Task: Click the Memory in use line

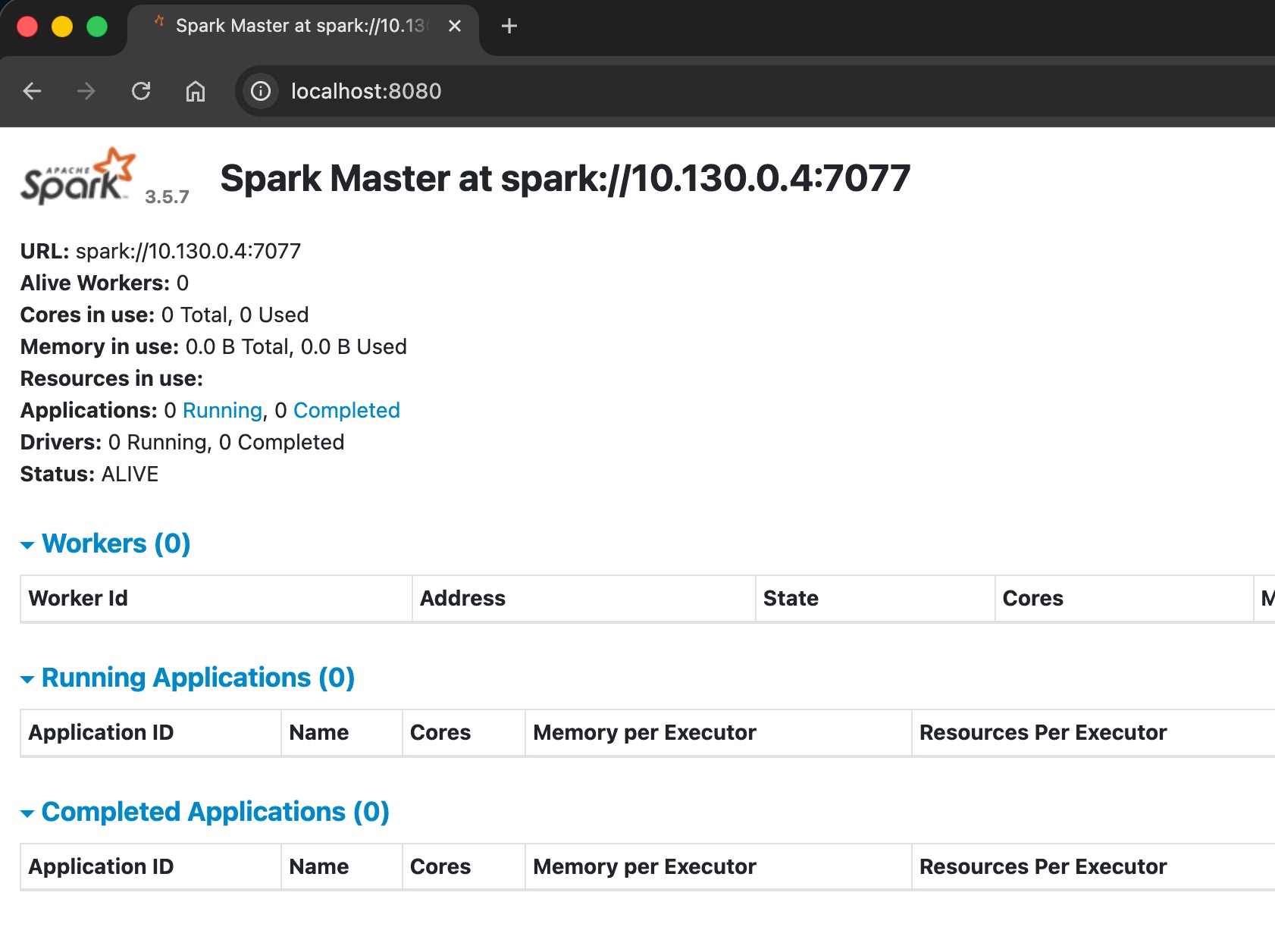Action: (214, 346)
